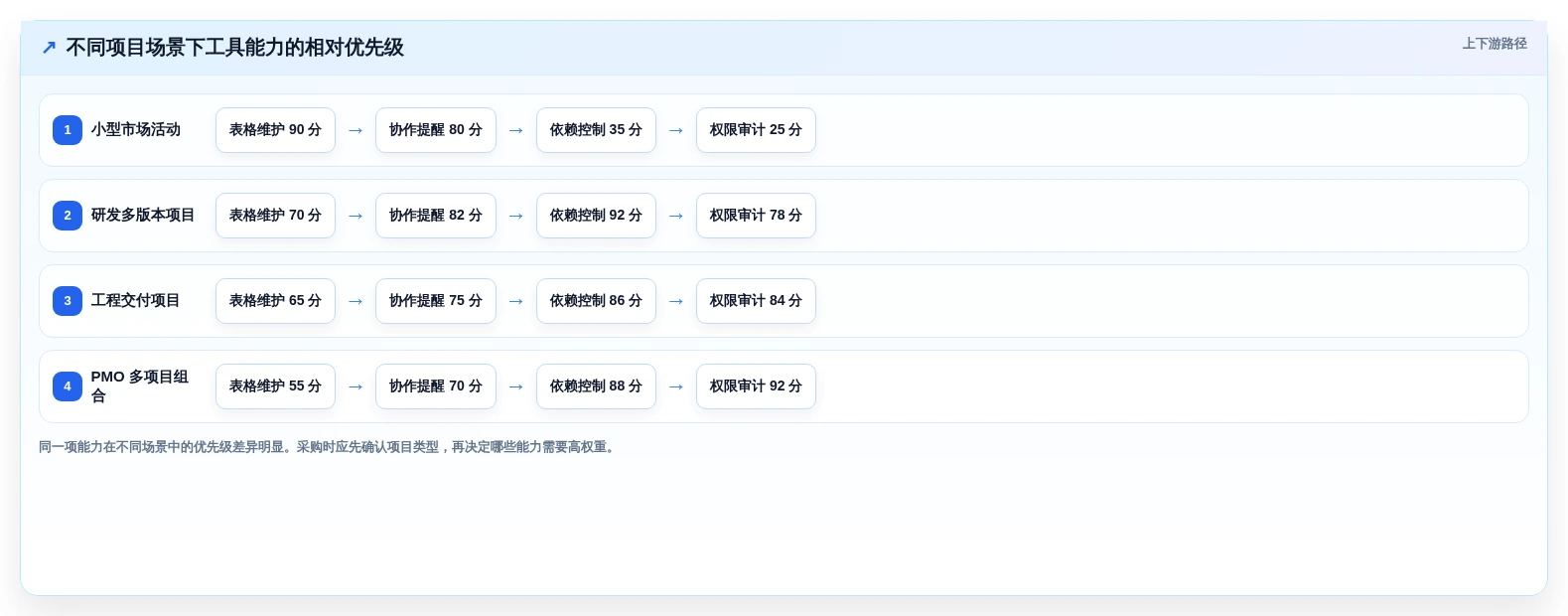
Task: Click the 上下游路径 label in header
Action: tap(1495, 44)
